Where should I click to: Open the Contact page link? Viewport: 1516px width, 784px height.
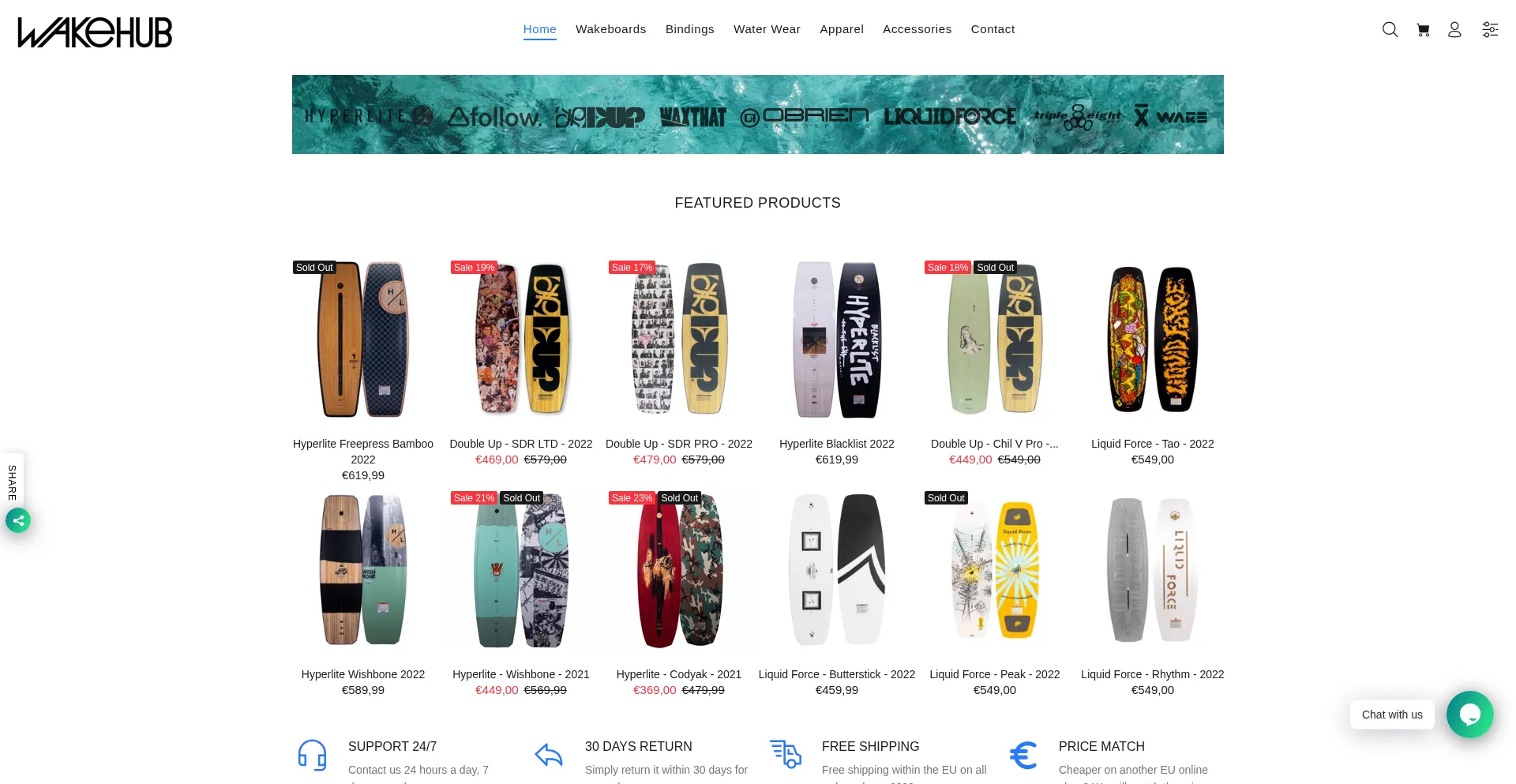tap(993, 29)
